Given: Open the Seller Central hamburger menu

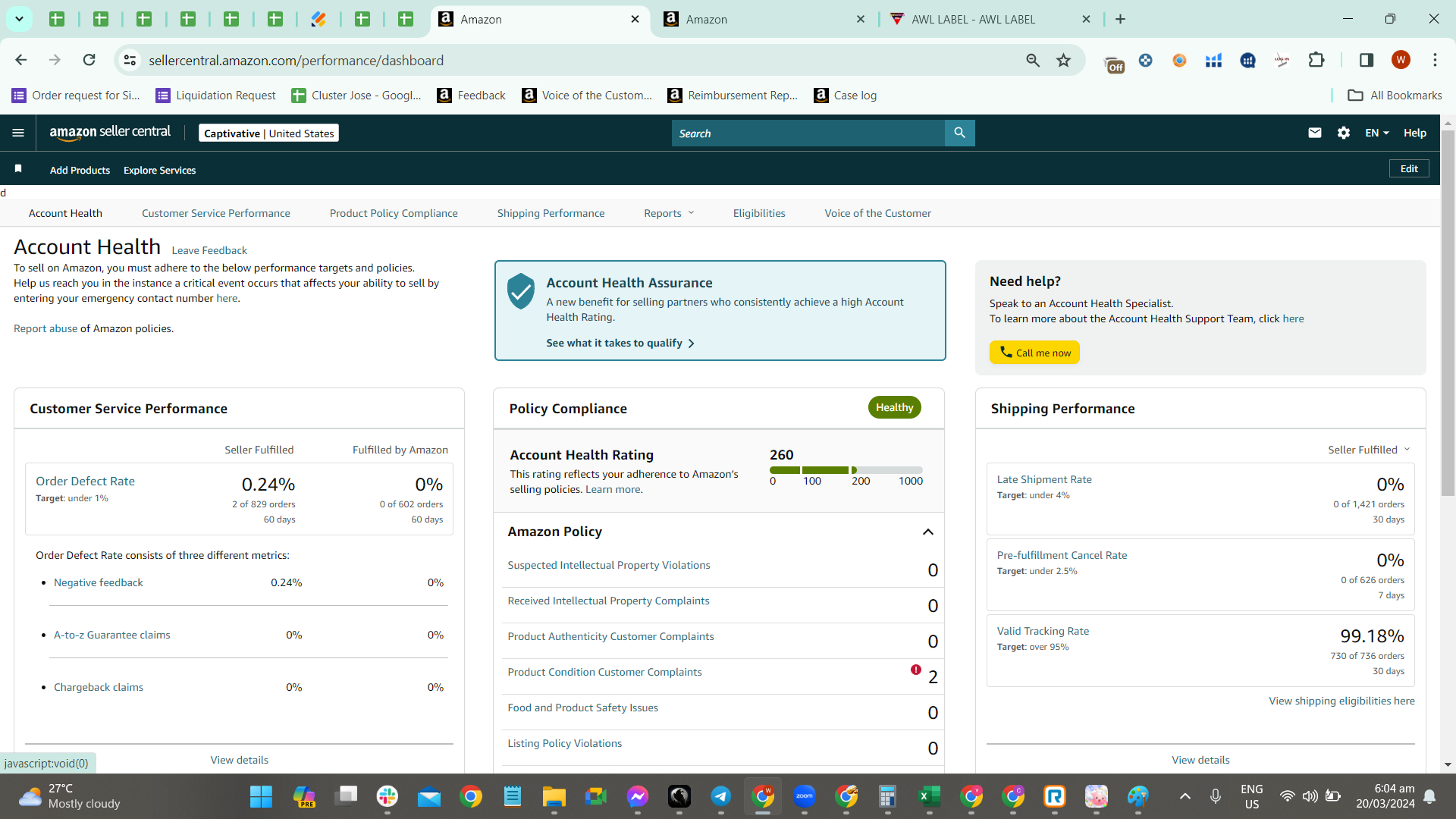Looking at the screenshot, I should tap(18, 133).
